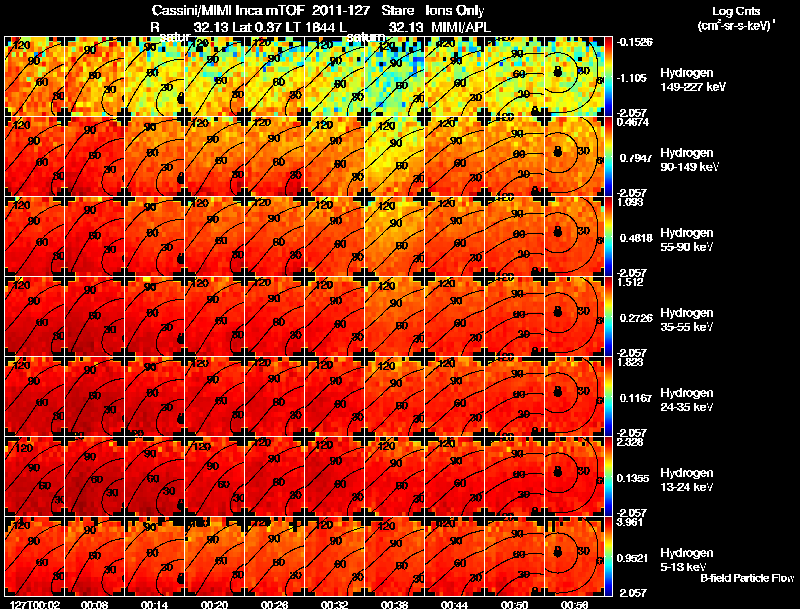Click the color bar beside 55-90 keV row
The image size is (800, 609).
coord(608,237)
